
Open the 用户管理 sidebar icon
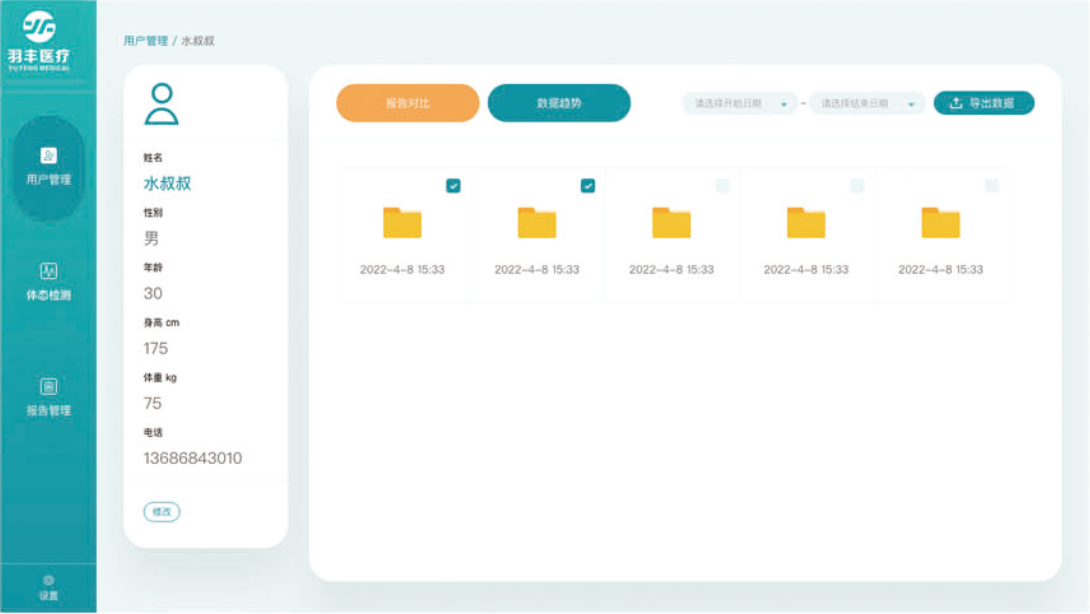48,156
